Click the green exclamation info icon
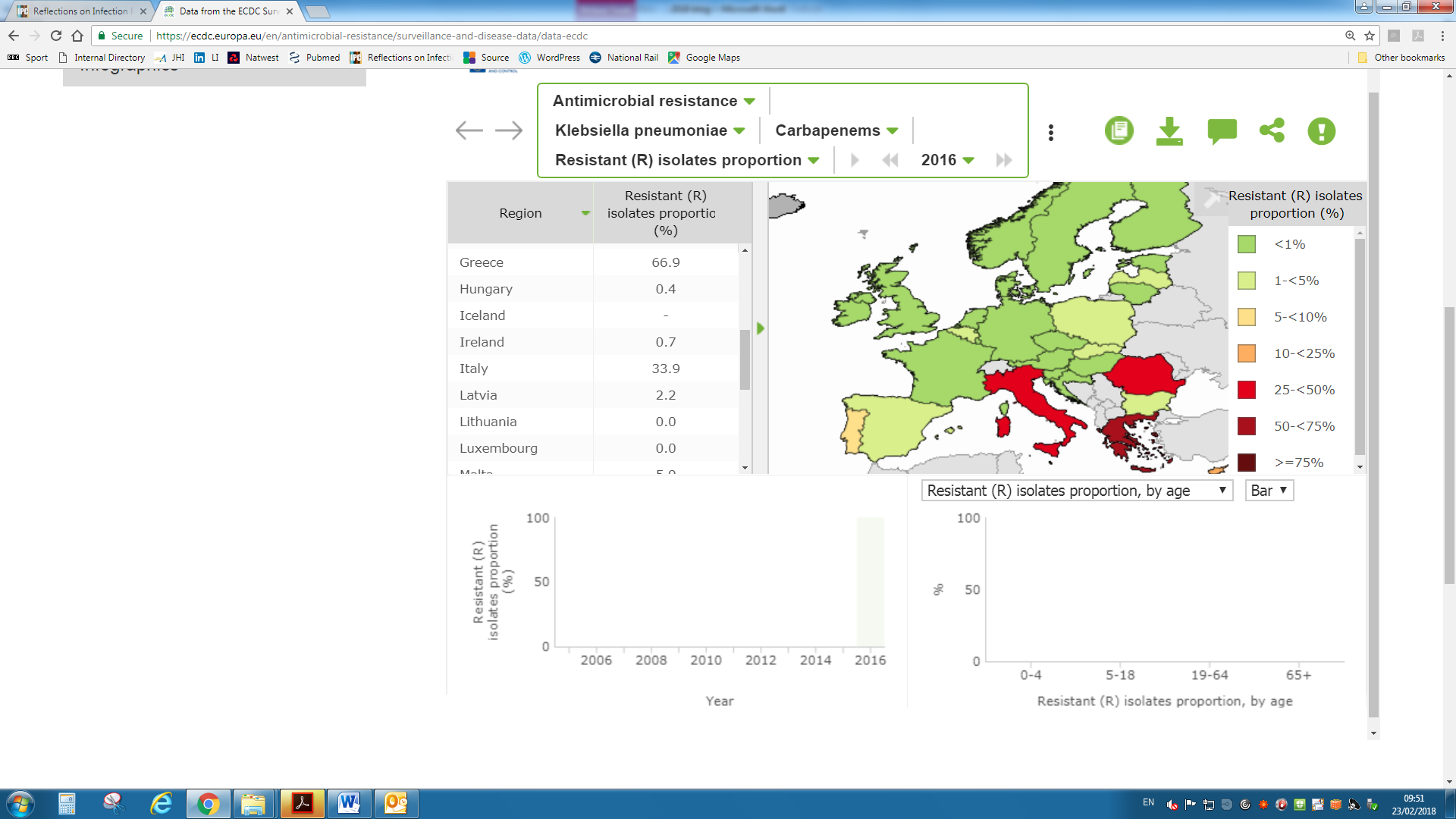The height and width of the screenshot is (819, 1456). [x=1321, y=131]
